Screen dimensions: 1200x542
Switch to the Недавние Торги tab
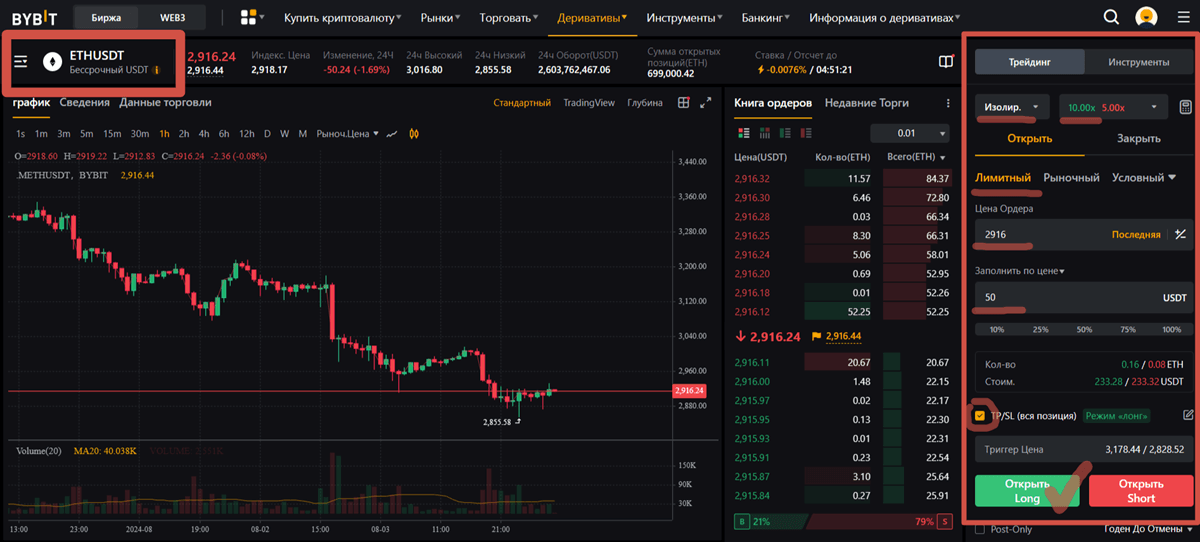click(x=867, y=102)
